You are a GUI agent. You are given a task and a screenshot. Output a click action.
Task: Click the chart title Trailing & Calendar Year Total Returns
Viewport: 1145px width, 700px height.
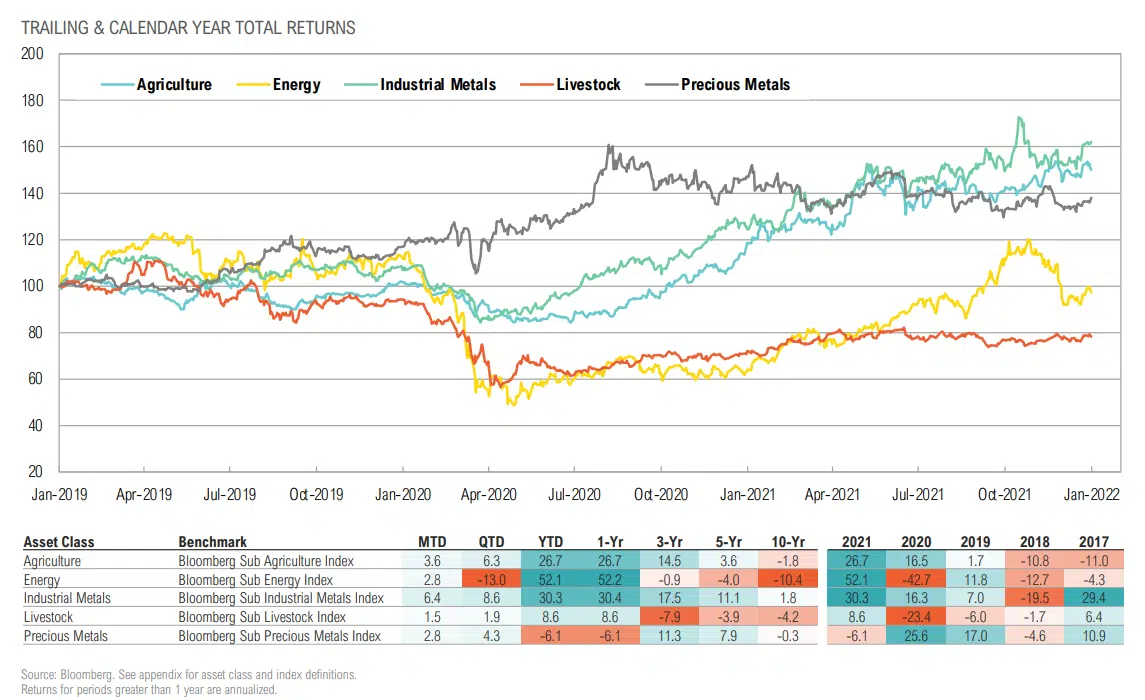188,28
